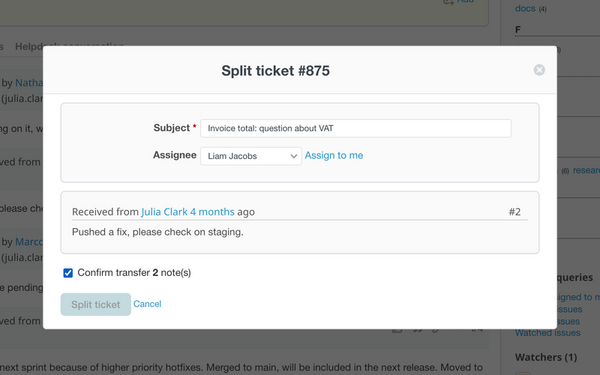The image size is (600, 375).
Task: Open the docs tag in the sidebar
Action: coord(525,8)
